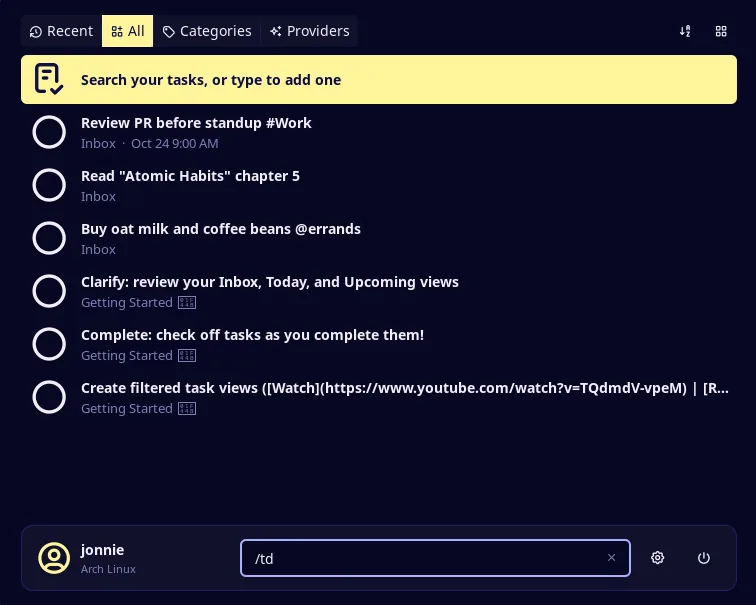Click the power icon
The height and width of the screenshot is (605, 756).
coord(704,558)
